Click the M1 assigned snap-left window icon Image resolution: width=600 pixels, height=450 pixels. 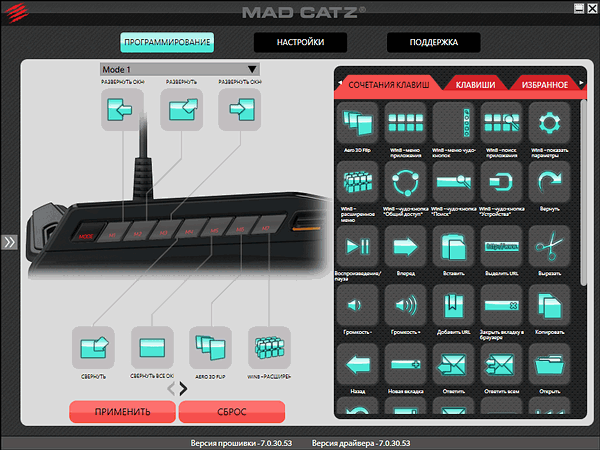(x=122, y=109)
